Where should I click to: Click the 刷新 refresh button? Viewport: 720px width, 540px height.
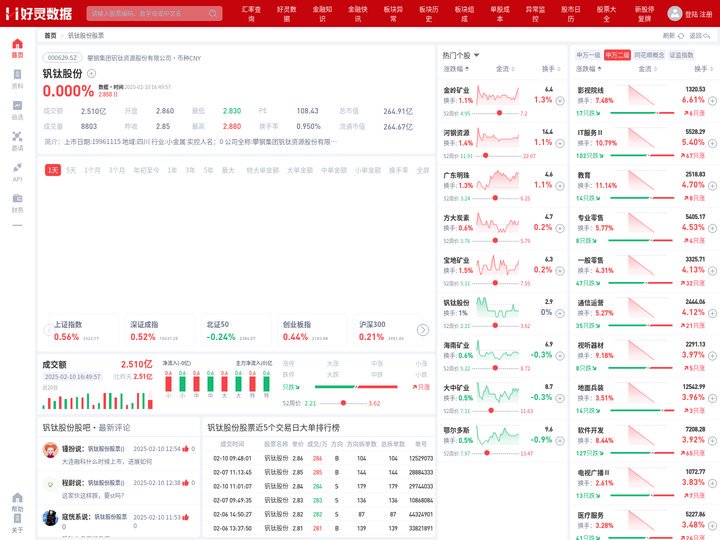tap(673, 35)
